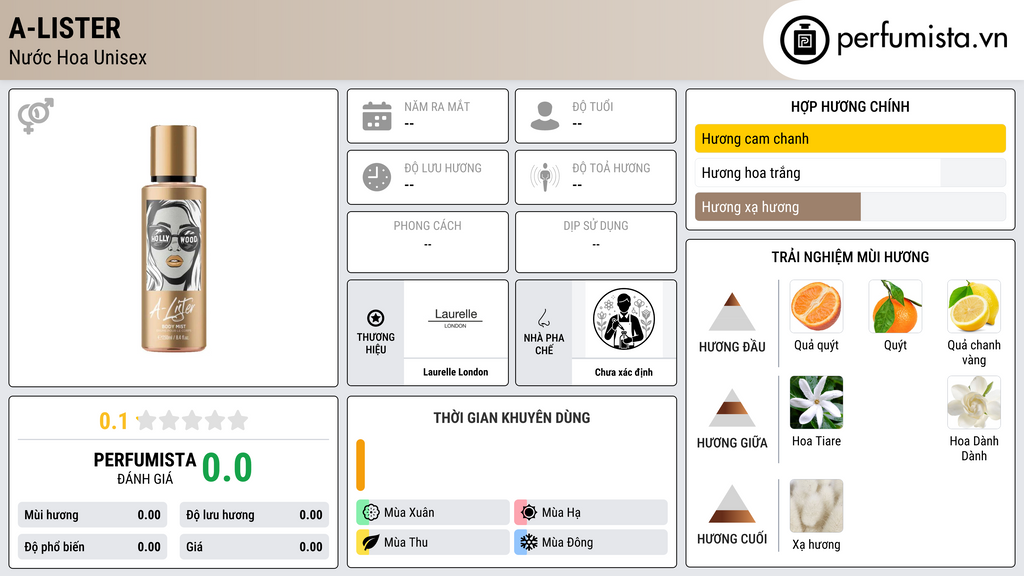The width and height of the screenshot is (1024, 576).
Task: Click the first rating star
Action: 147,420
